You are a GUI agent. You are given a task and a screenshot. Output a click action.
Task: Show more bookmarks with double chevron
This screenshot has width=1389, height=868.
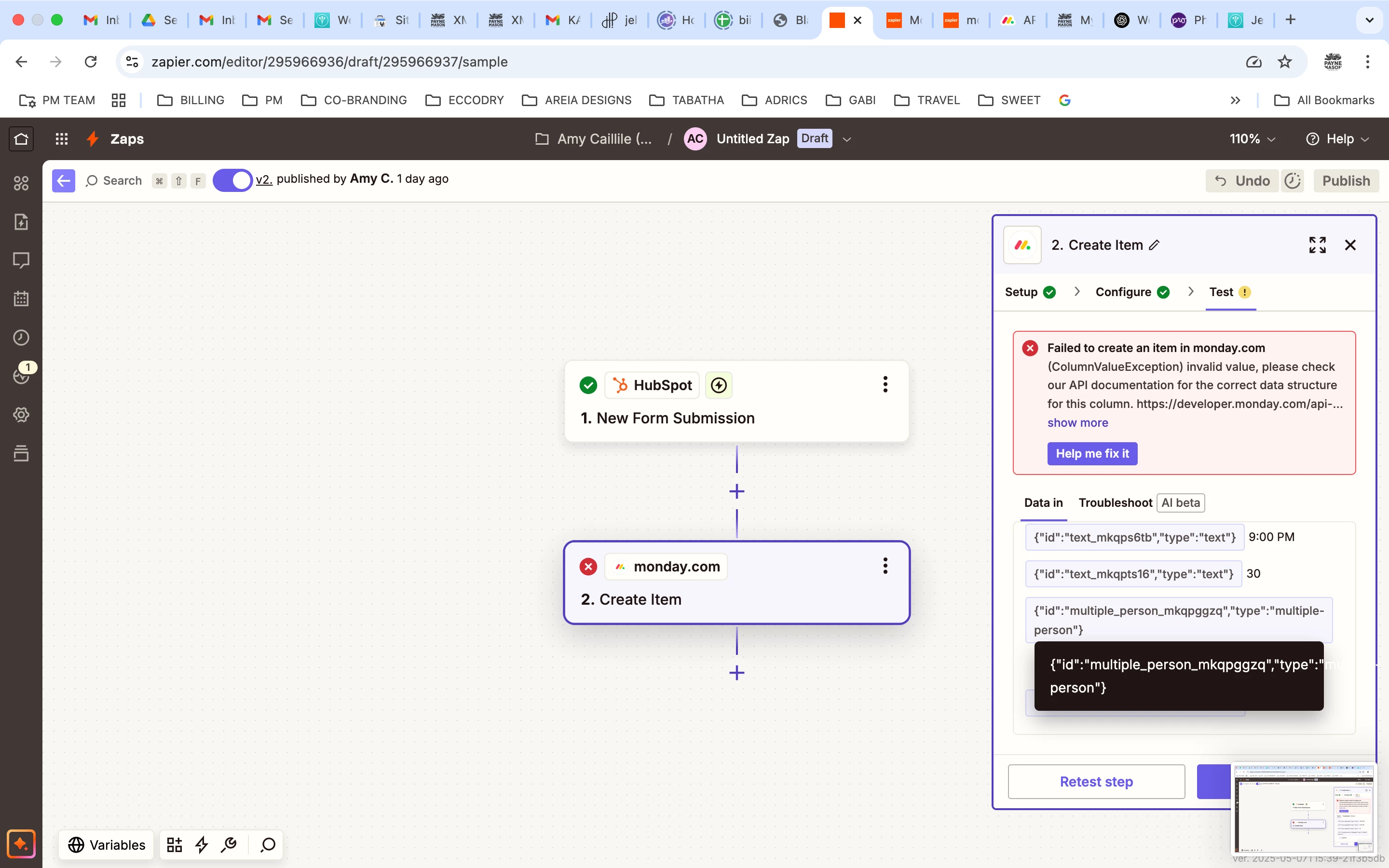1235,100
